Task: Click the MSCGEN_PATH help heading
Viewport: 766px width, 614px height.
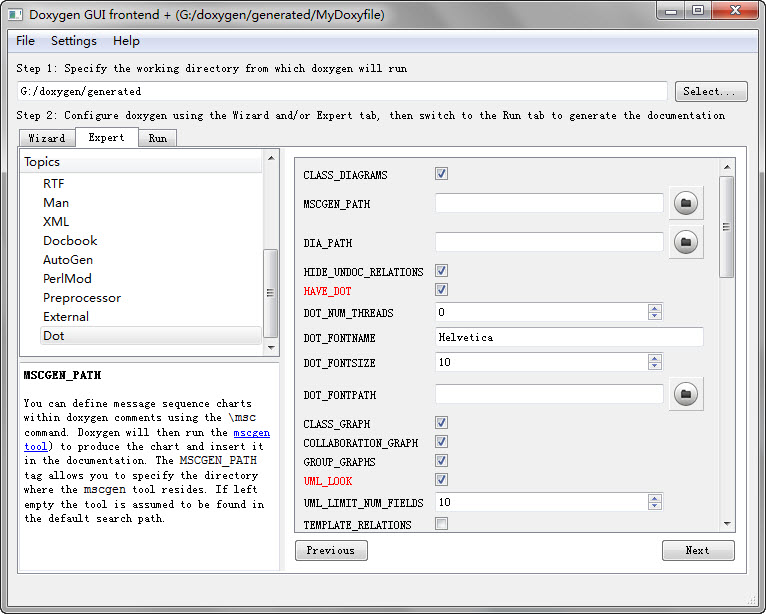Action: (63, 375)
